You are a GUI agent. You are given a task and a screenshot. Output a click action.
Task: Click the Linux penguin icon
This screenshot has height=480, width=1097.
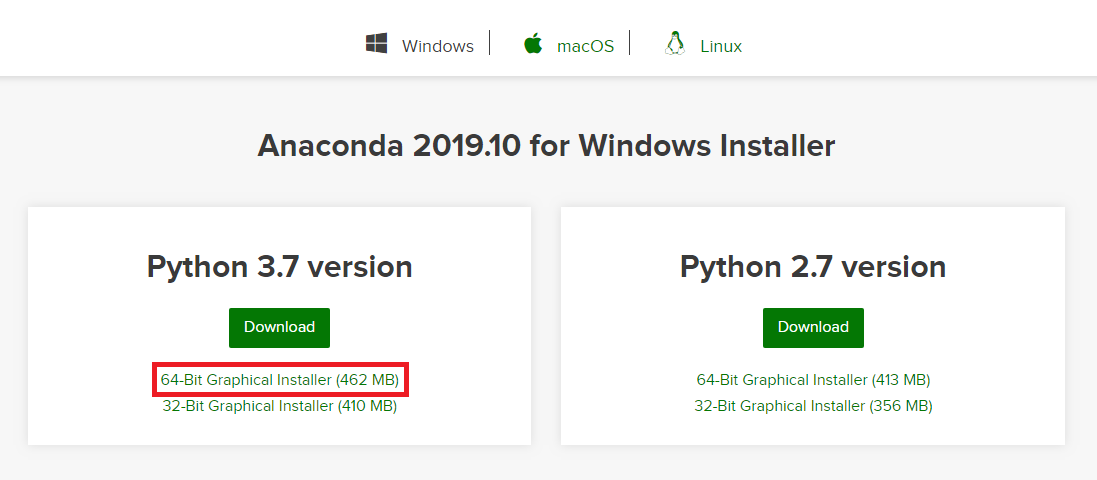click(674, 43)
